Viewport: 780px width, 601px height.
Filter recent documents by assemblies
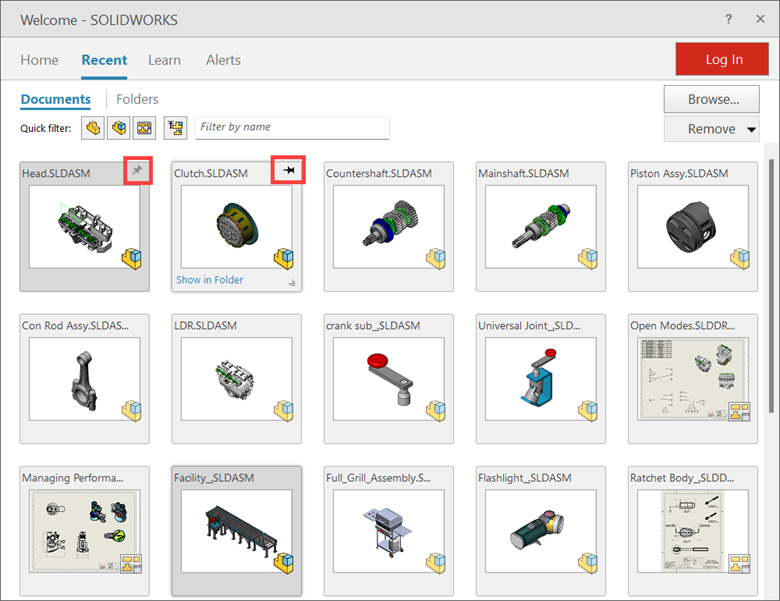[119, 128]
